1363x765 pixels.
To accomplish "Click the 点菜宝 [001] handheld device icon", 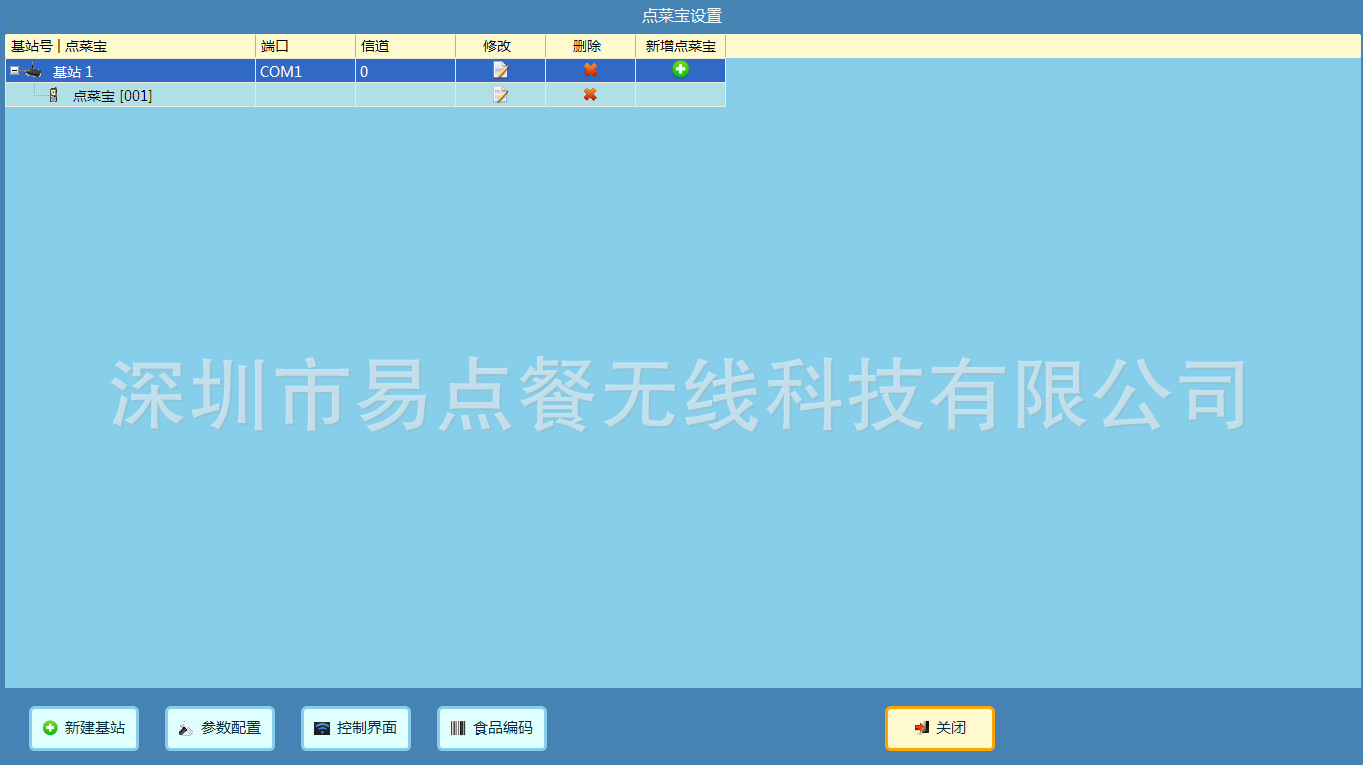I will coord(54,95).
